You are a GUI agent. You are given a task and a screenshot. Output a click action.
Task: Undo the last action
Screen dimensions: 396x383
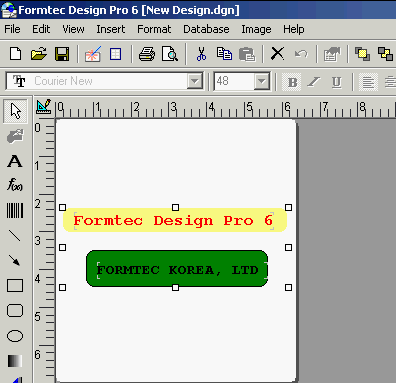[x=301, y=54]
